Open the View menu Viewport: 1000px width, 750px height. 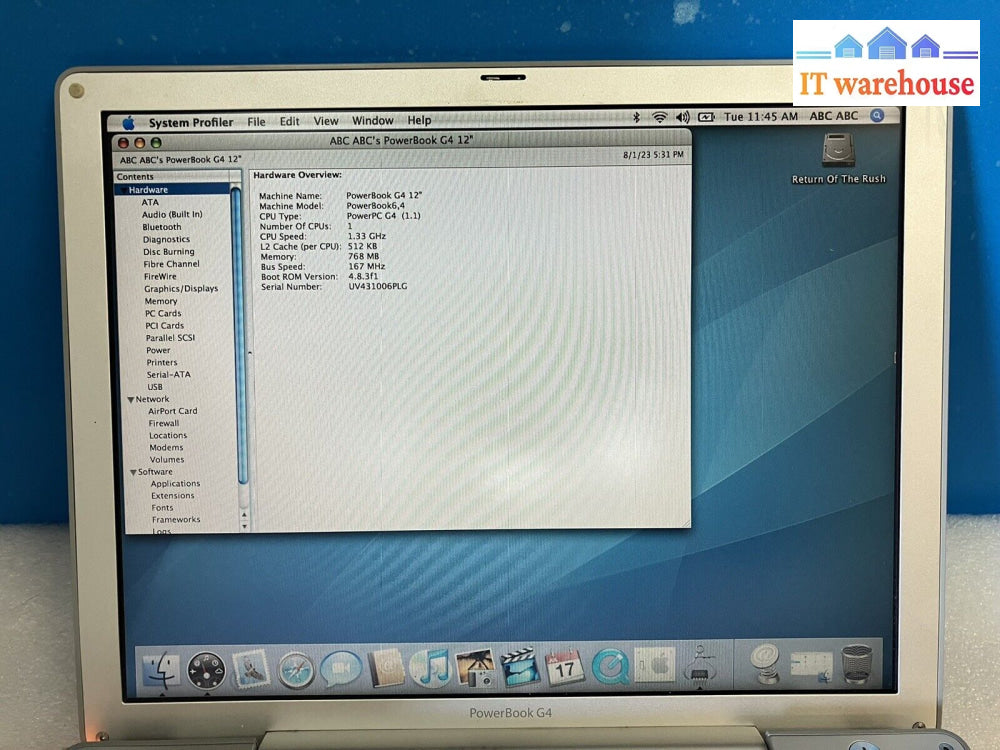pyautogui.click(x=326, y=121)
